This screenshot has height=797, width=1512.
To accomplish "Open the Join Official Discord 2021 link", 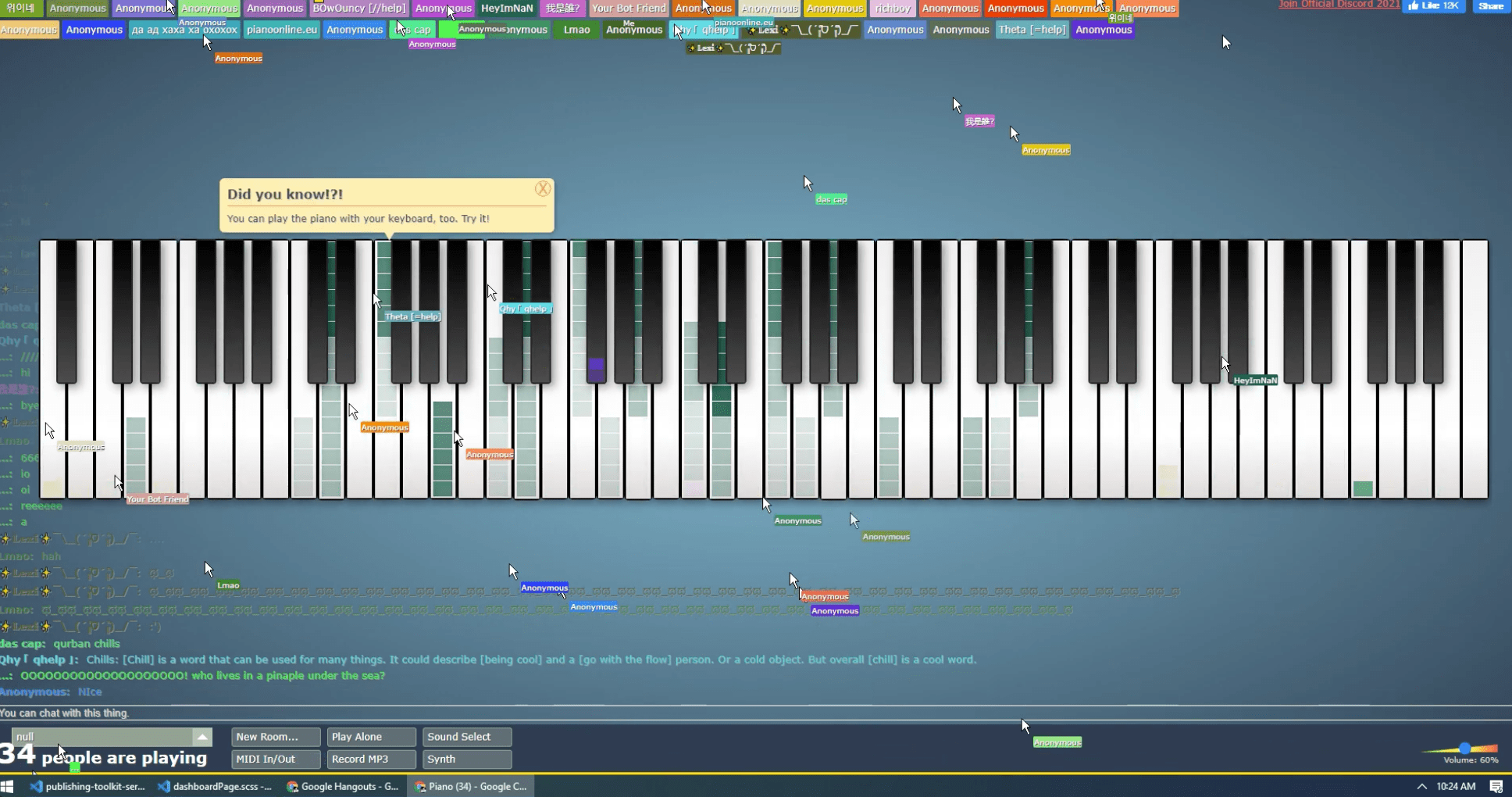I will click(1339, 5).
